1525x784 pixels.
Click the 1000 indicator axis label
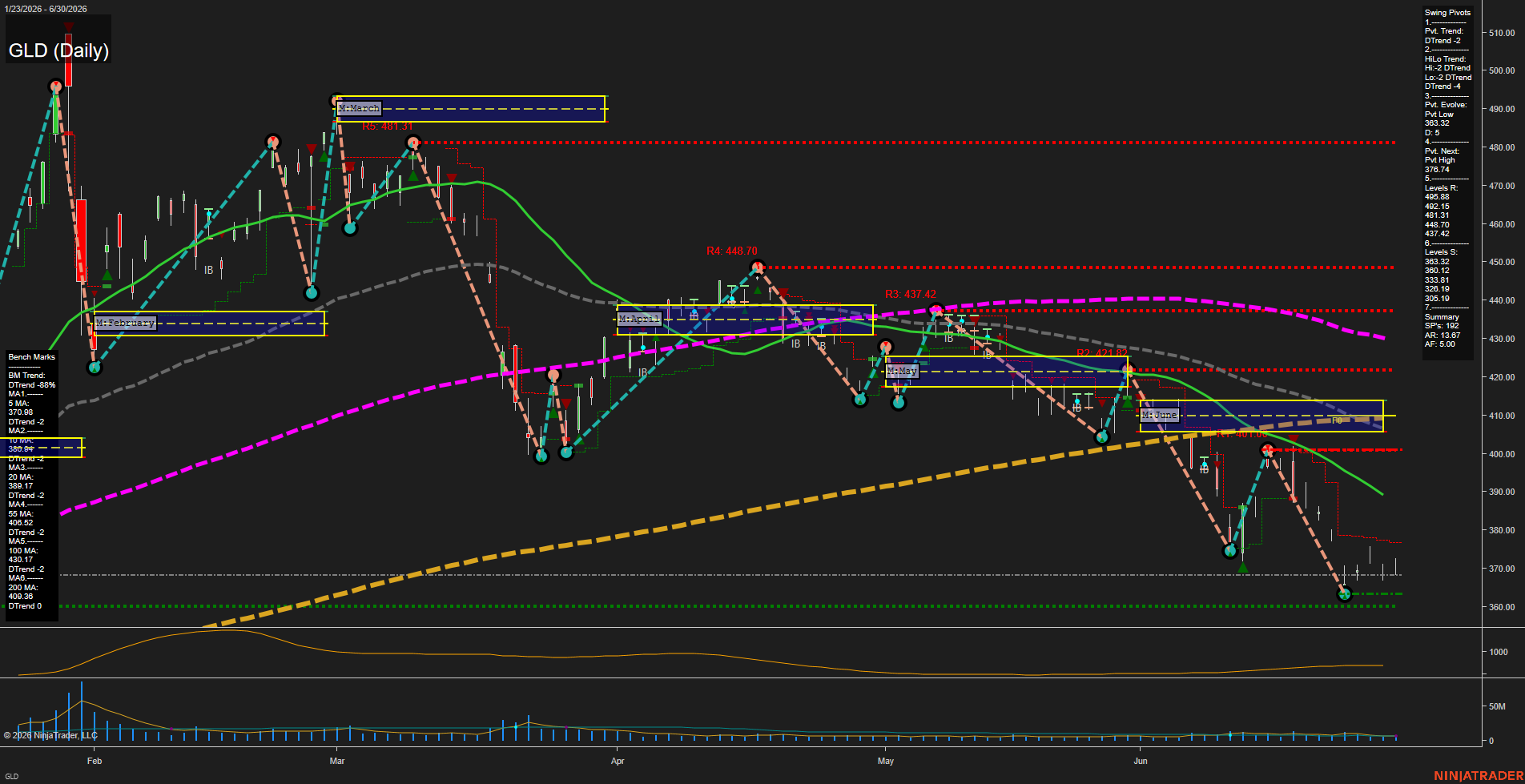pyautogui.click(x=1499, y=652)
